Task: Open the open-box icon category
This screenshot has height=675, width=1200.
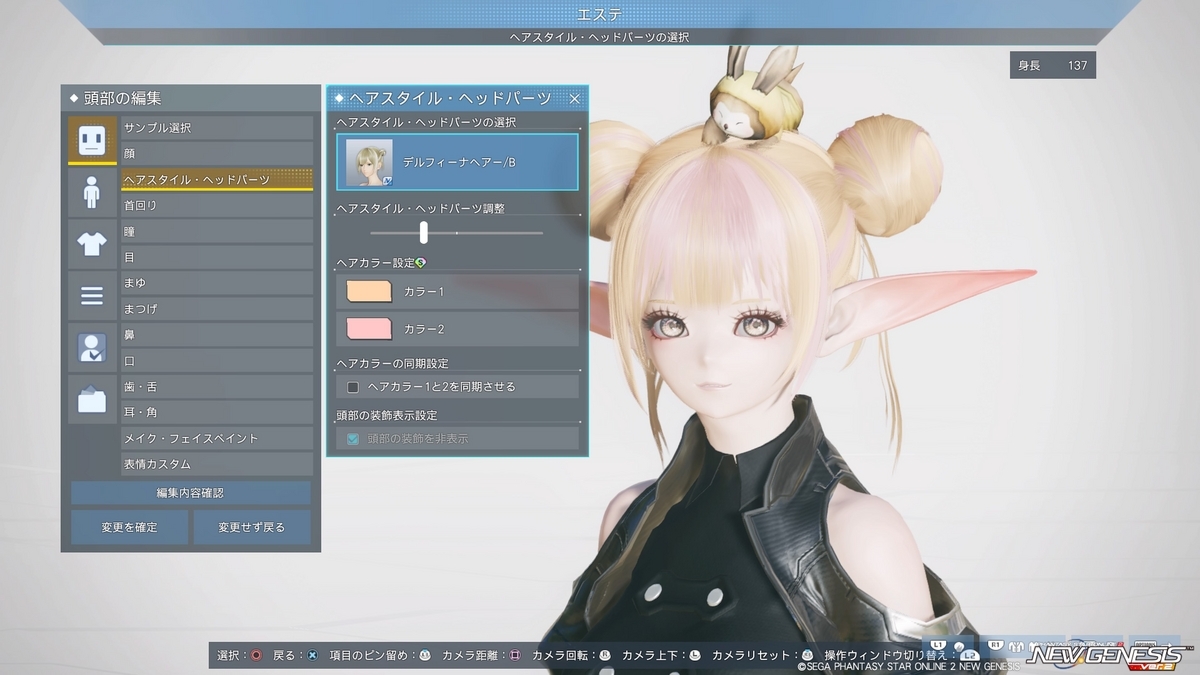Action: point(92,400)
